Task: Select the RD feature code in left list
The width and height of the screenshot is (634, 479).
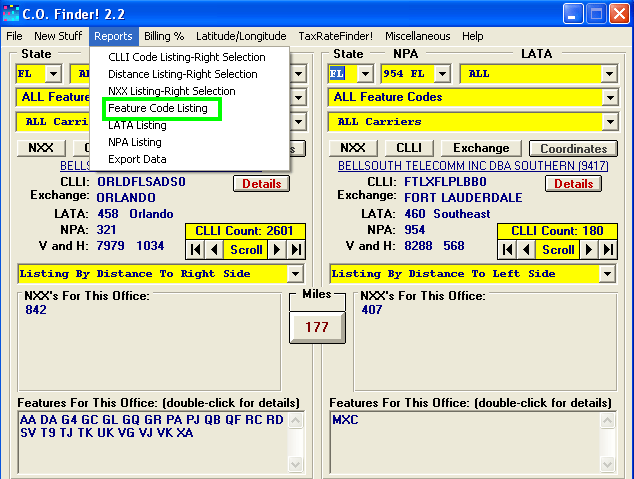Action: [x=275, y=420]
